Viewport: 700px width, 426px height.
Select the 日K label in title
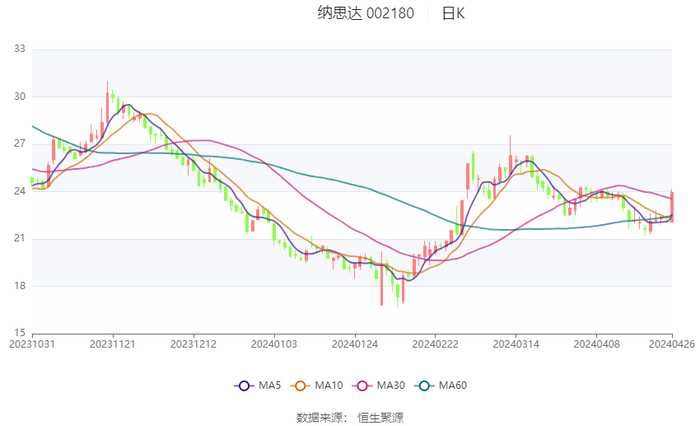pyautogui.click(x=453, y=14)
